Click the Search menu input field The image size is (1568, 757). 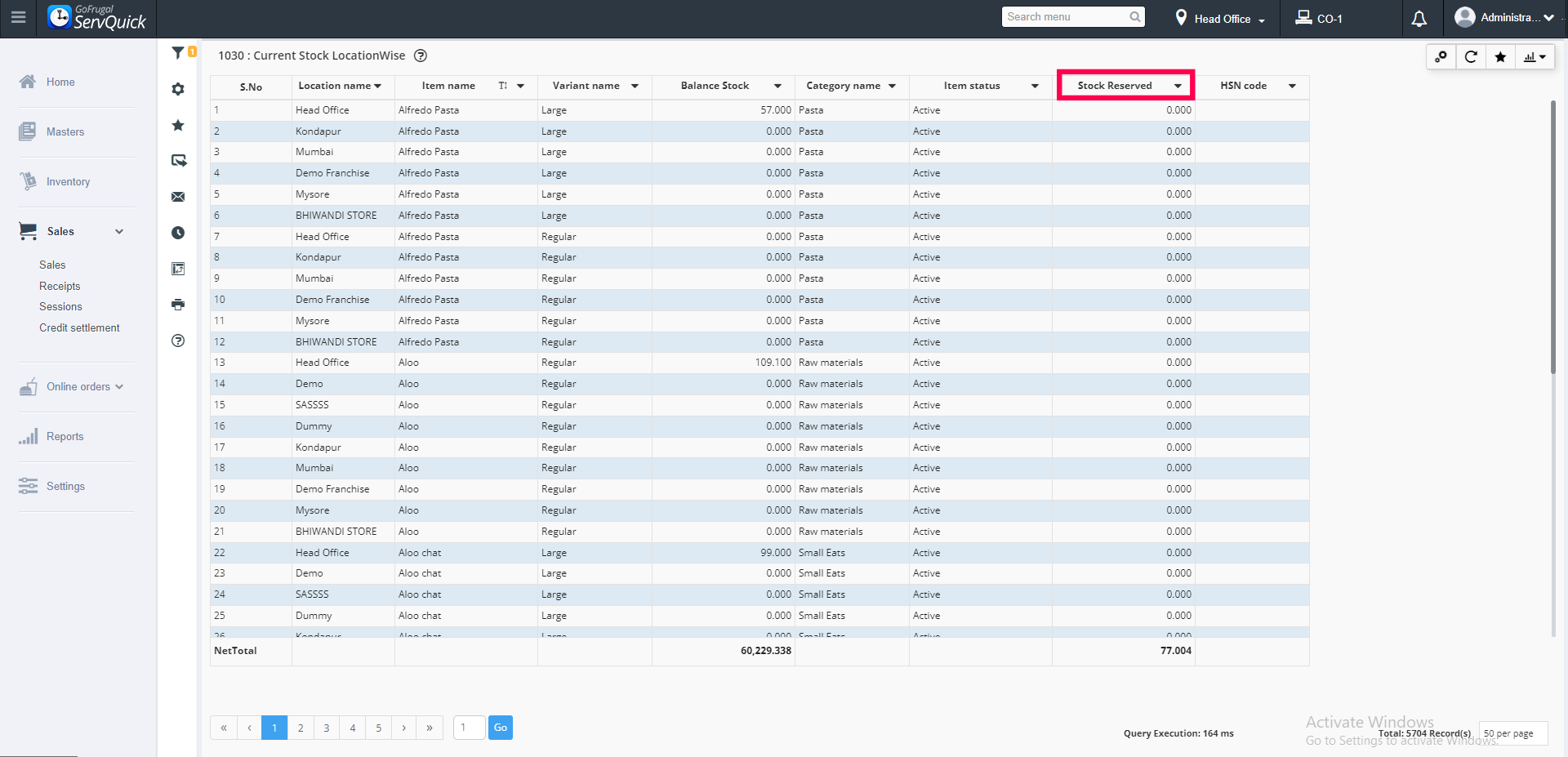click(1066, 17)
